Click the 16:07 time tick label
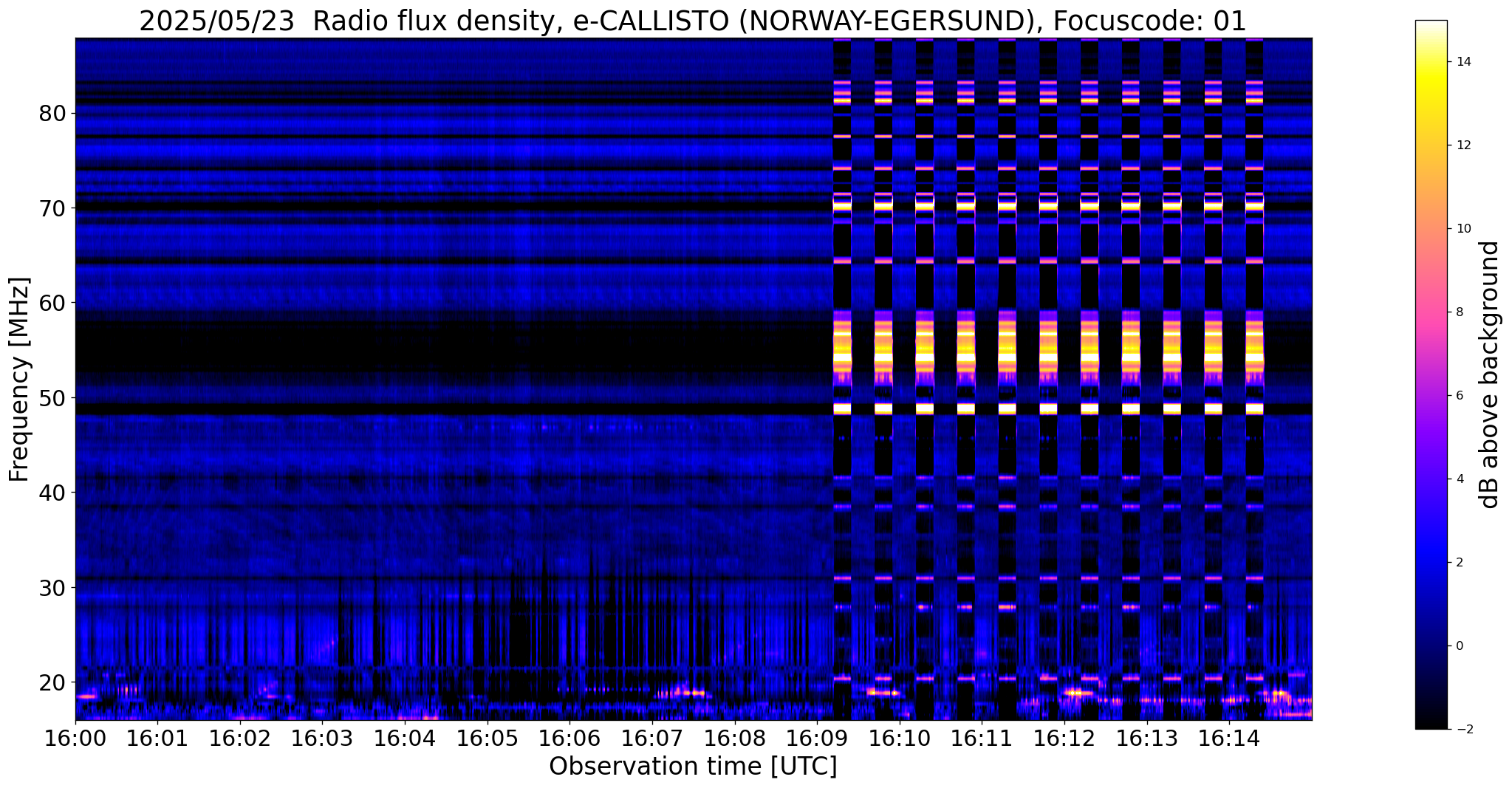The width and height of the screenshot is (1512, 788). click(652, 739)
